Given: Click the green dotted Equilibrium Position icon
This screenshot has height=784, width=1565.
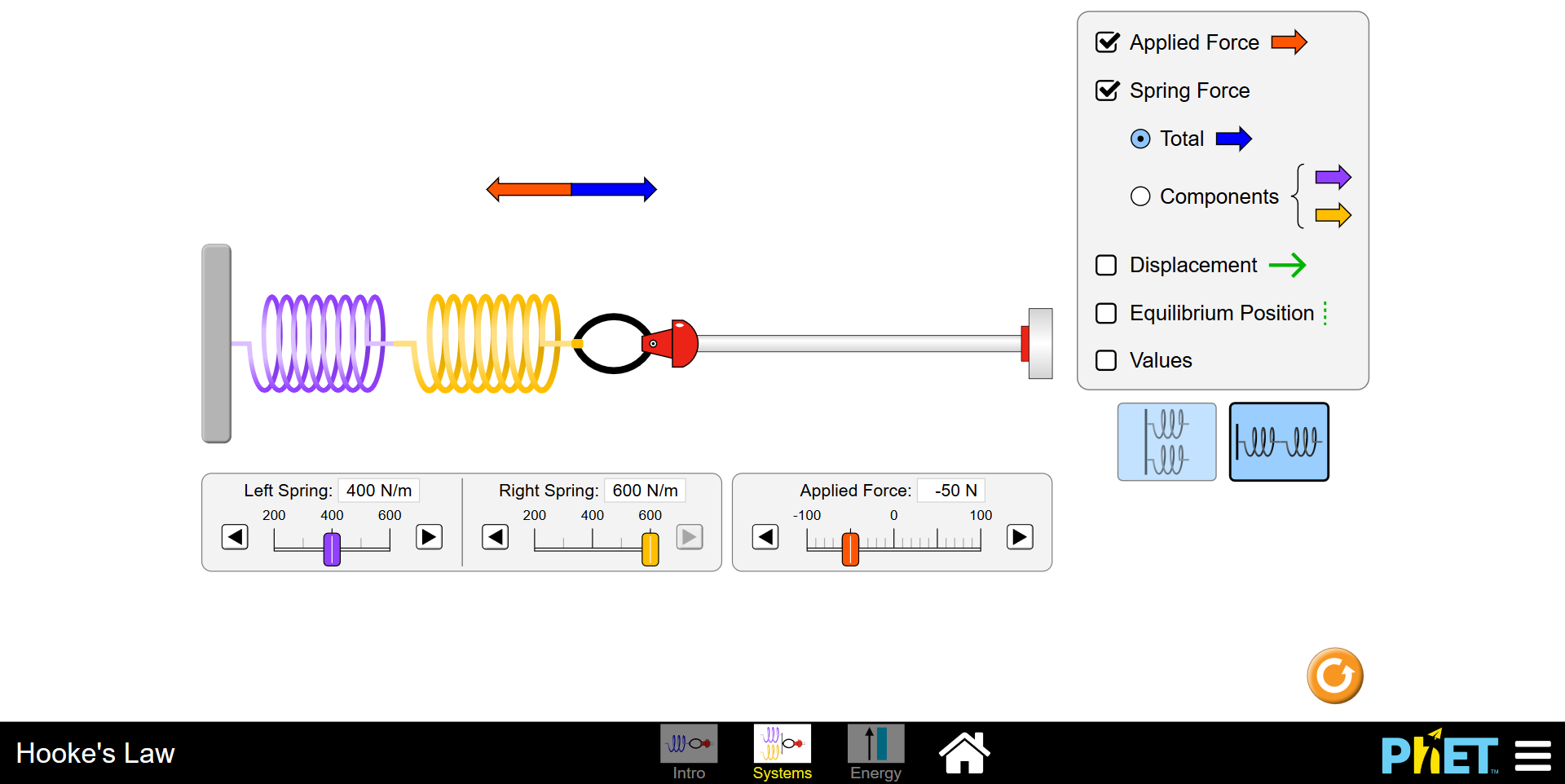Looking at the screenshot, I should click(1325, 313).
